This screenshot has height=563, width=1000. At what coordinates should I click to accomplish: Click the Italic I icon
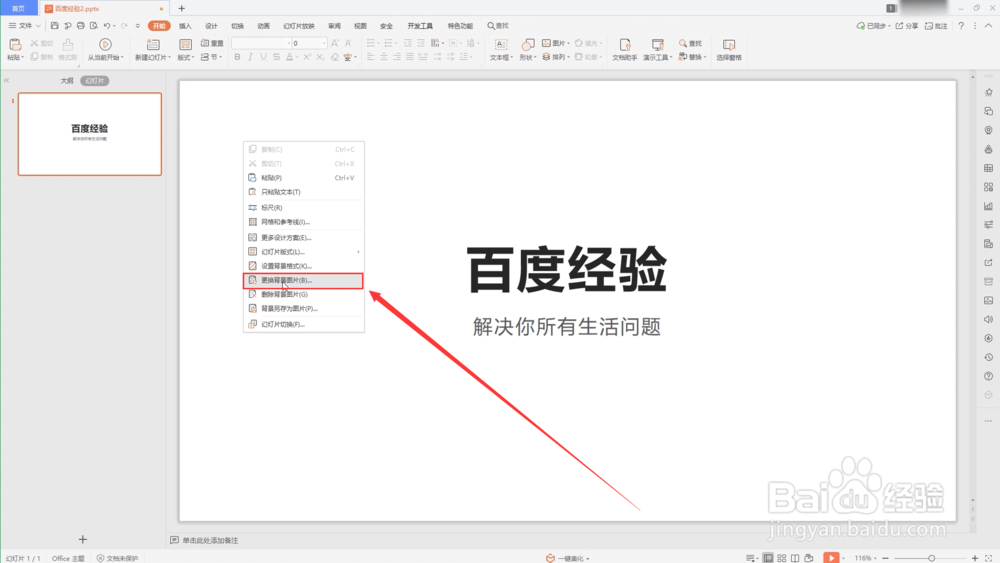click(x=250, y=57)
